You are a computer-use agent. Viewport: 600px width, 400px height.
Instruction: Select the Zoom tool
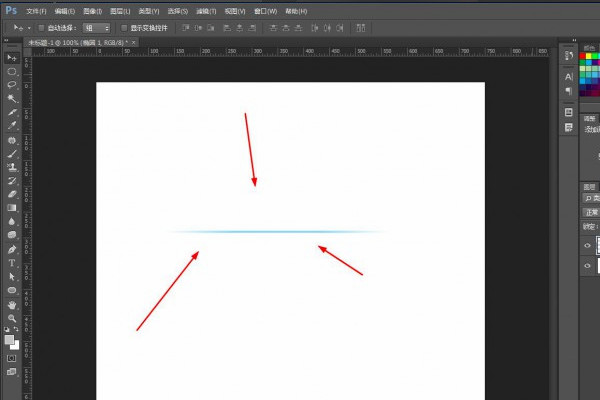coord(12,318)
